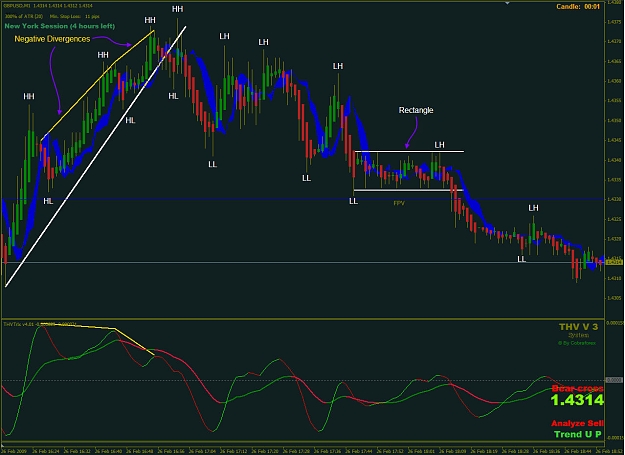Select the "26 Feb 16:24" time axis label
This screenshot has width=625, height=455.
(x=46, y=451)
